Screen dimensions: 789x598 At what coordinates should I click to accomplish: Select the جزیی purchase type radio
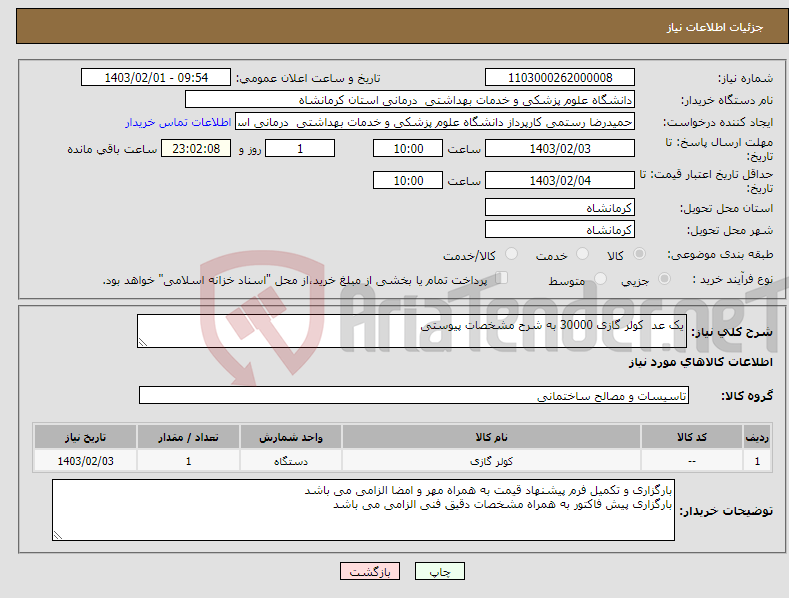[x=664, y=278]
